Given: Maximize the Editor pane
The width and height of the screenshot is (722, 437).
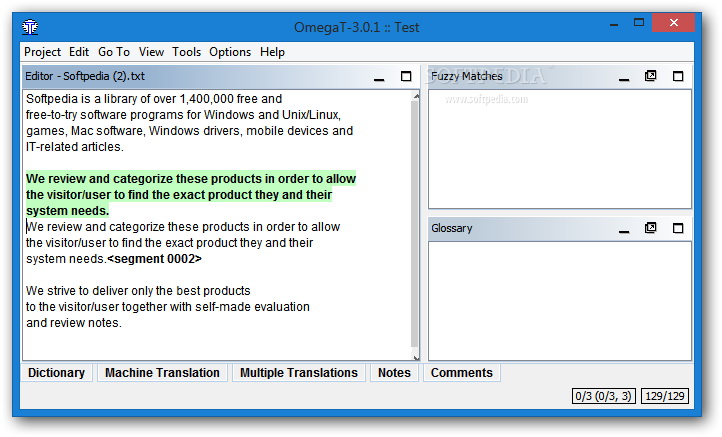Looking at the screenshot, I should point(406,77).
